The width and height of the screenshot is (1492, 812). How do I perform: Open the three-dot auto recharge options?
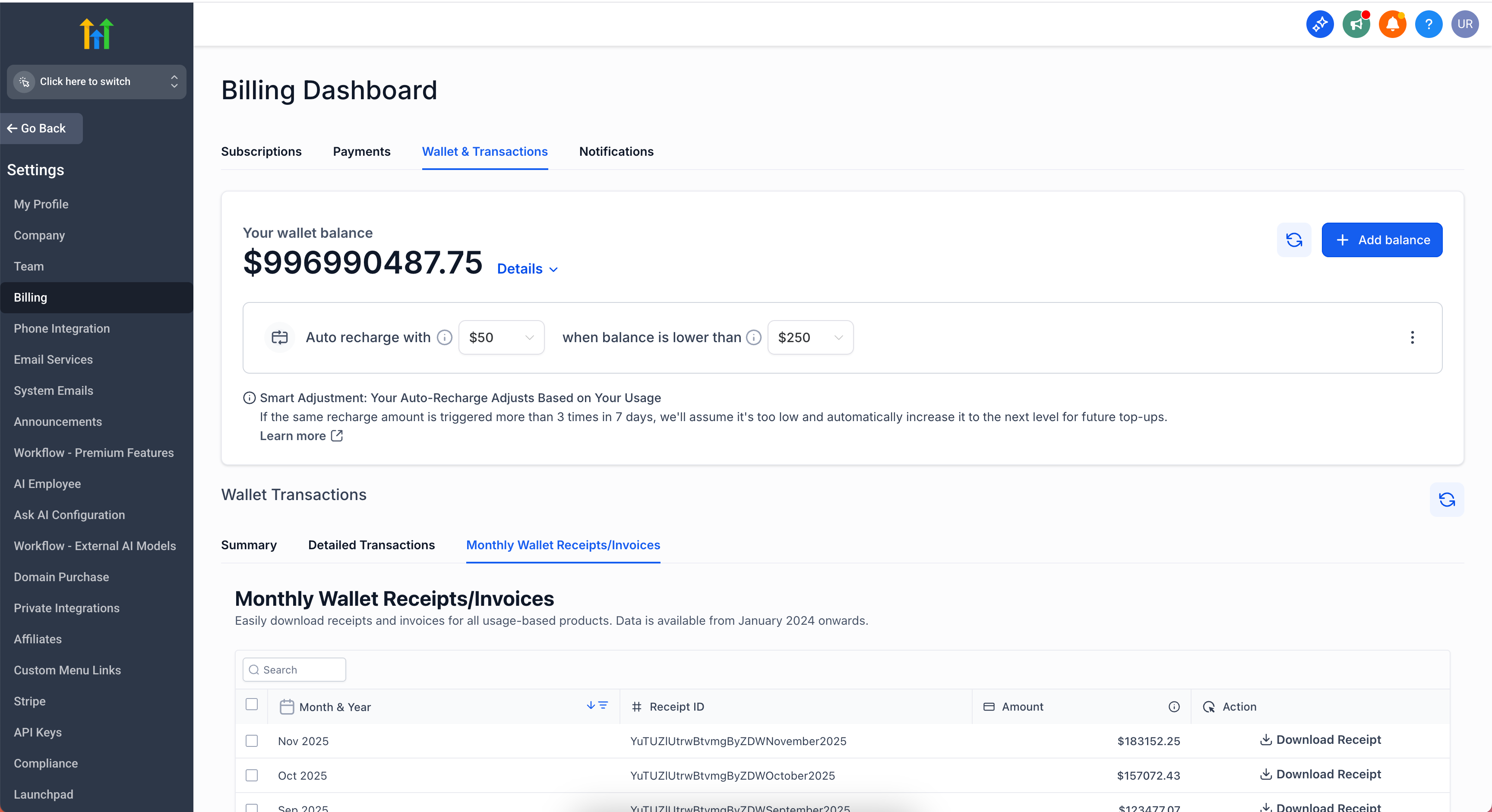click(x=1412, y=337)
